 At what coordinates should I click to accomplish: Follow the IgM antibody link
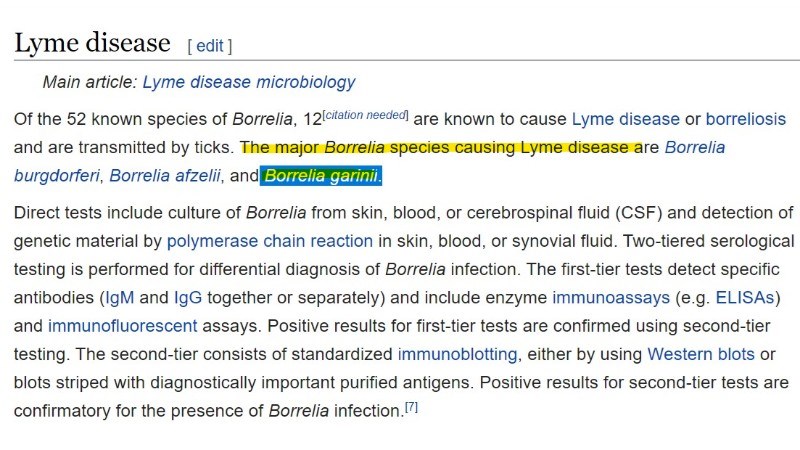coord(119,297)
